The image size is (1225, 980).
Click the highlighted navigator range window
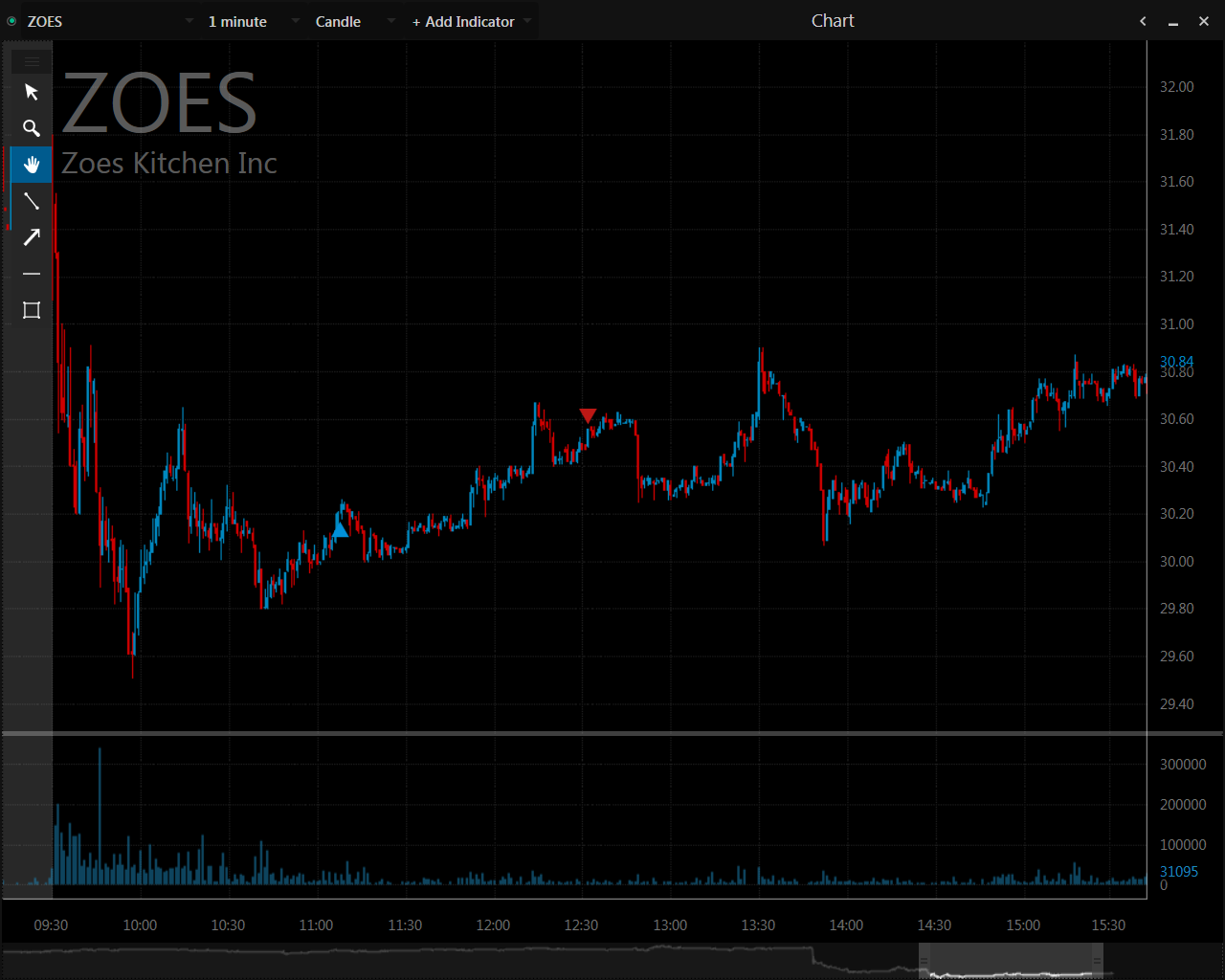click(x=1012, y=961)
